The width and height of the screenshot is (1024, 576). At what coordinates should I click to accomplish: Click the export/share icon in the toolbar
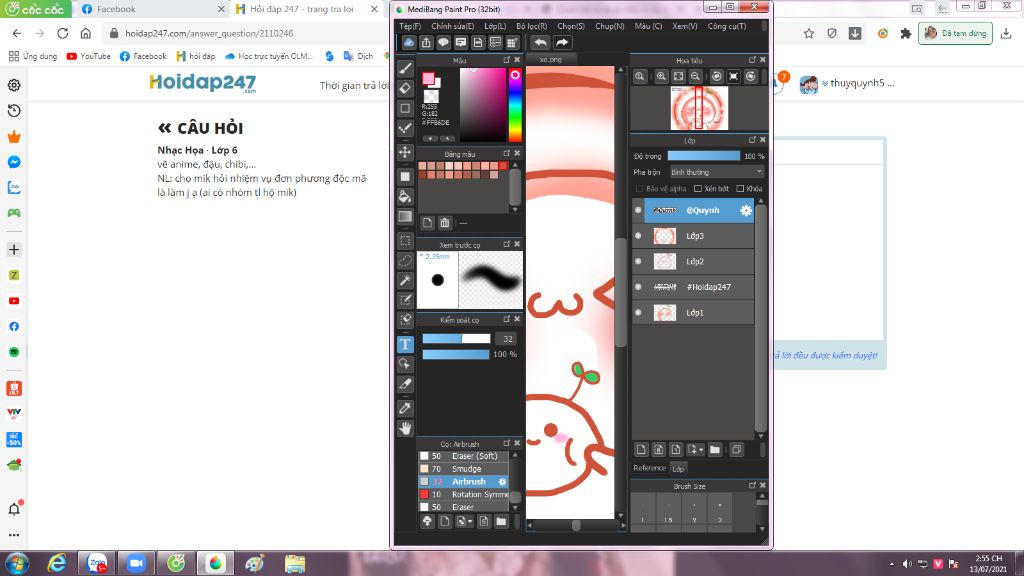(426, 42)
